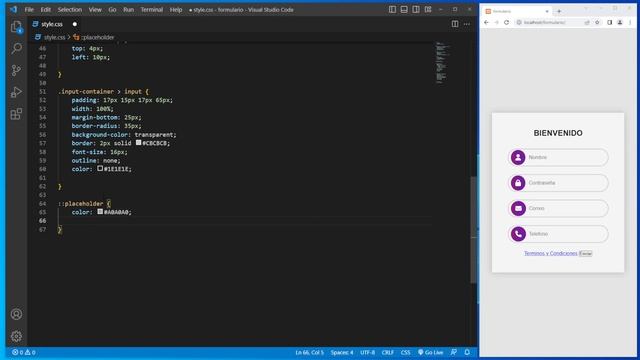Open the Search view in activity bar

click(x=16, y=49)
